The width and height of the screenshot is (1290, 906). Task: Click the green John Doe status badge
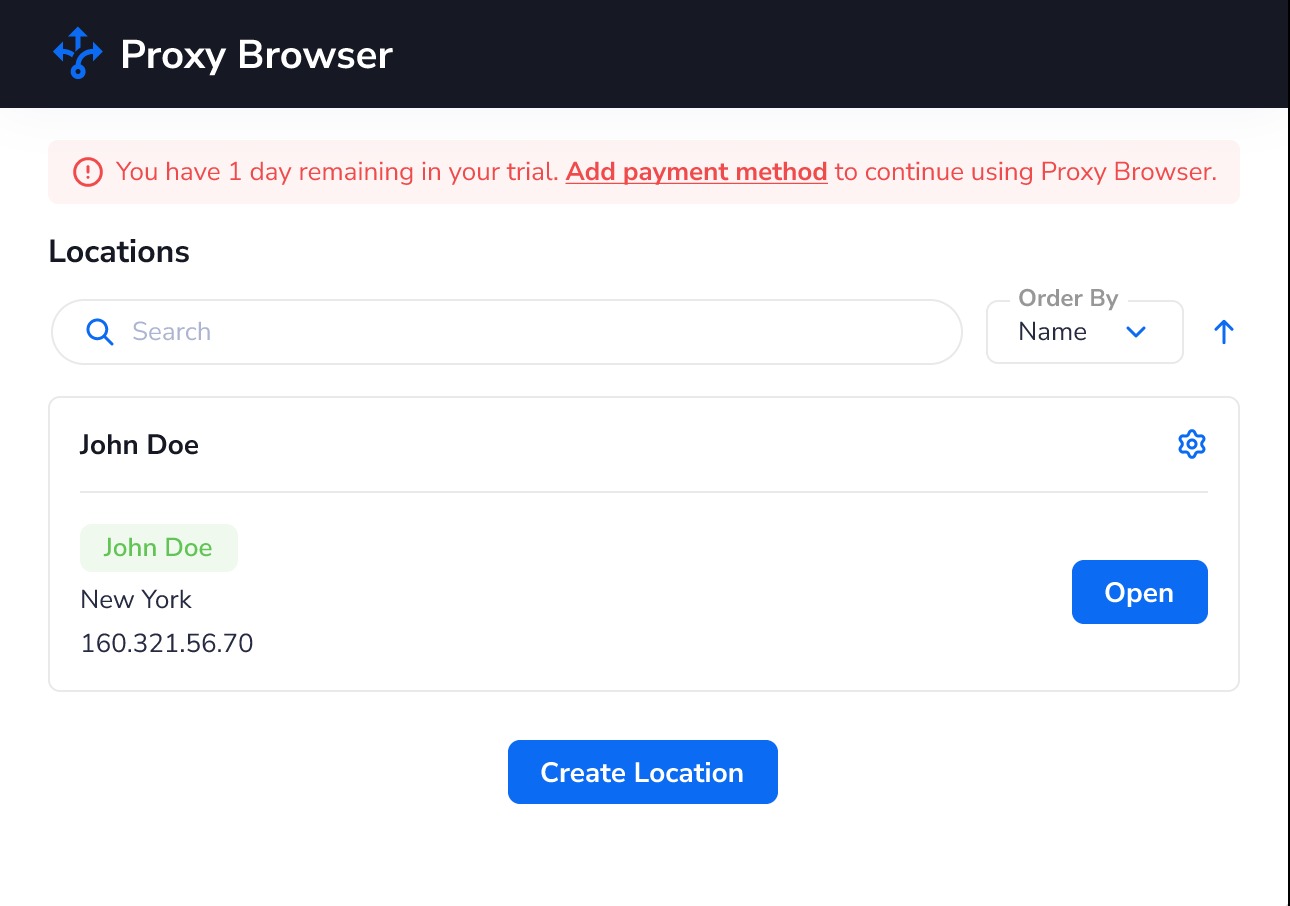coord(158,547)
